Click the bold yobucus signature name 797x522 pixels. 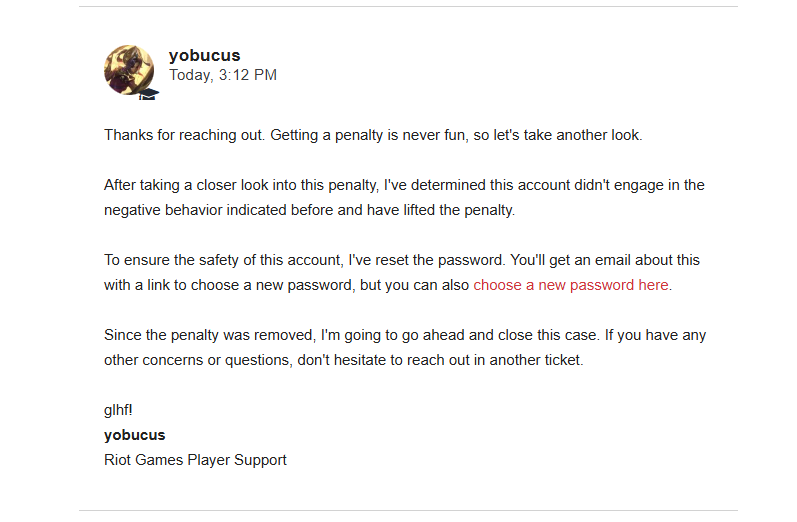pyautogui.click(x=135, y=435)
